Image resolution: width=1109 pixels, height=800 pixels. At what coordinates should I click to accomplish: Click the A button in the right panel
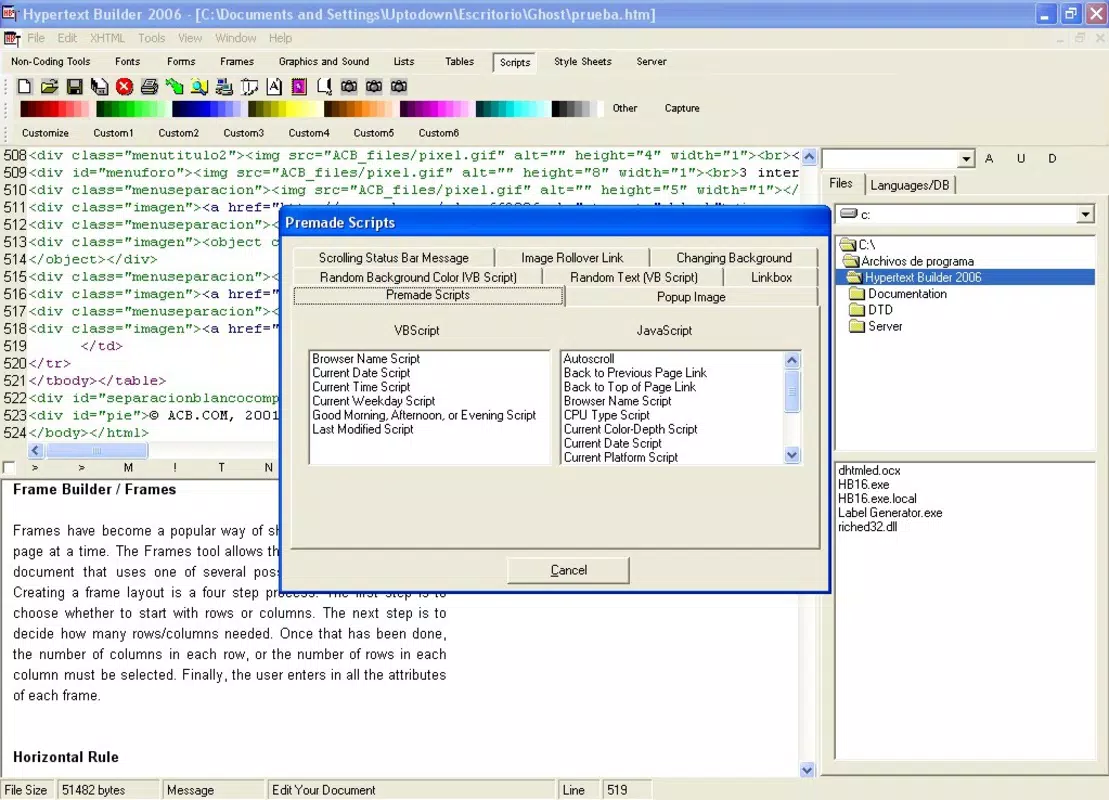point(989,158)
